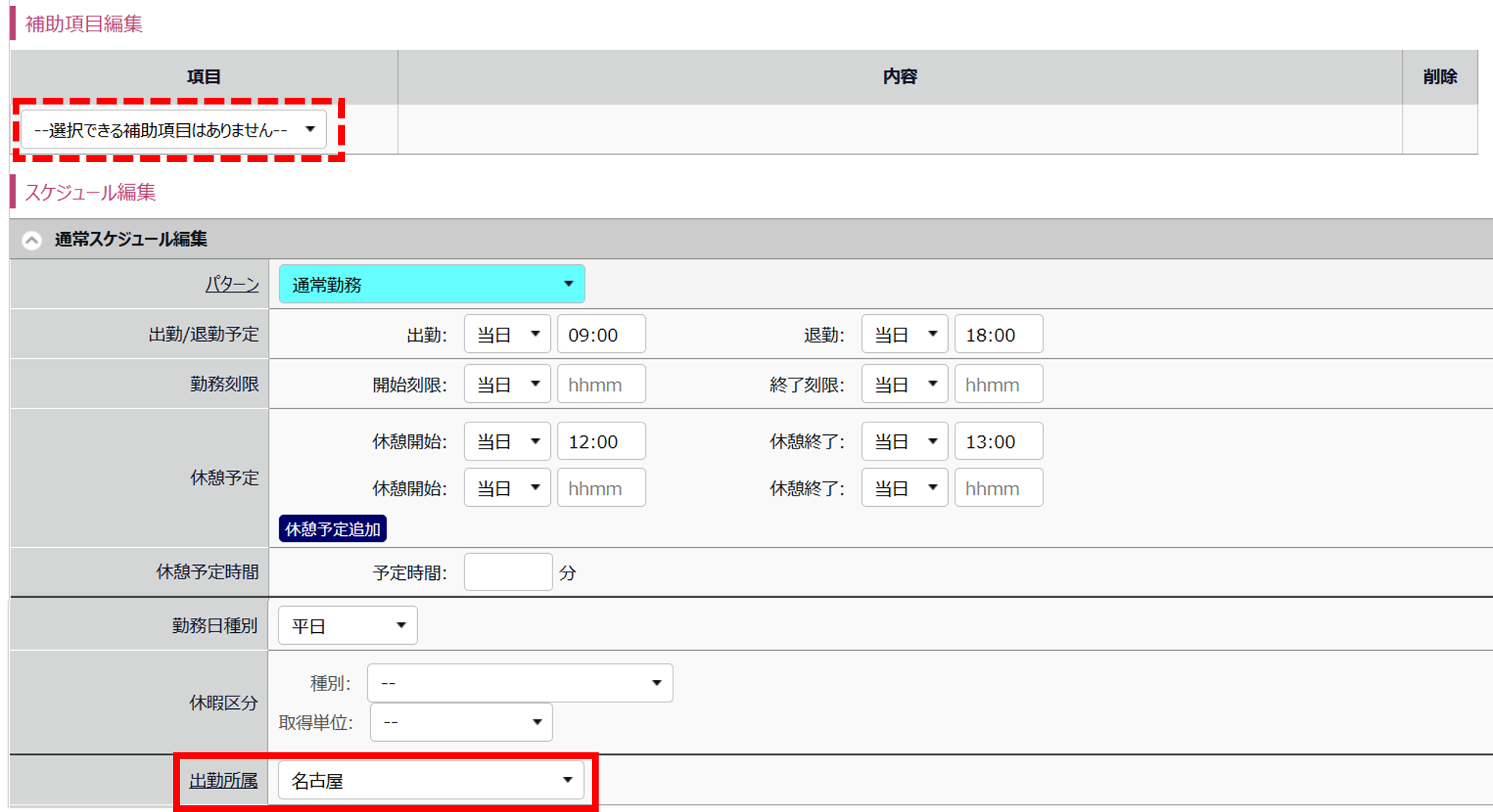The width and height of the screenshot is (1493, 812).
Task: Open the 出勤 当日 day dropdown
Action: (508, 334)
